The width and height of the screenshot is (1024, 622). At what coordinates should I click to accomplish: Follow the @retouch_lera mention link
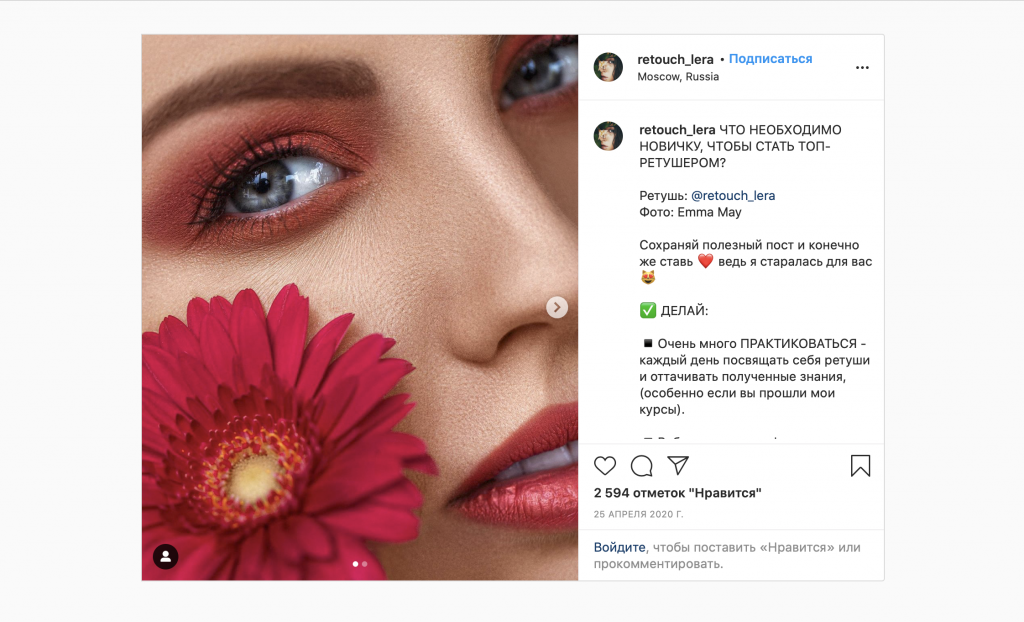coord(733,196)
